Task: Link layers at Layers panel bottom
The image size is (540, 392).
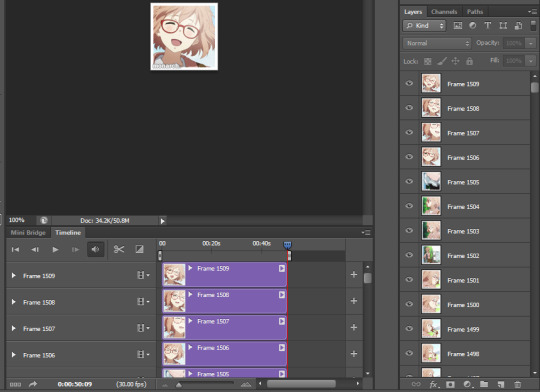Action: coord(416,384)
